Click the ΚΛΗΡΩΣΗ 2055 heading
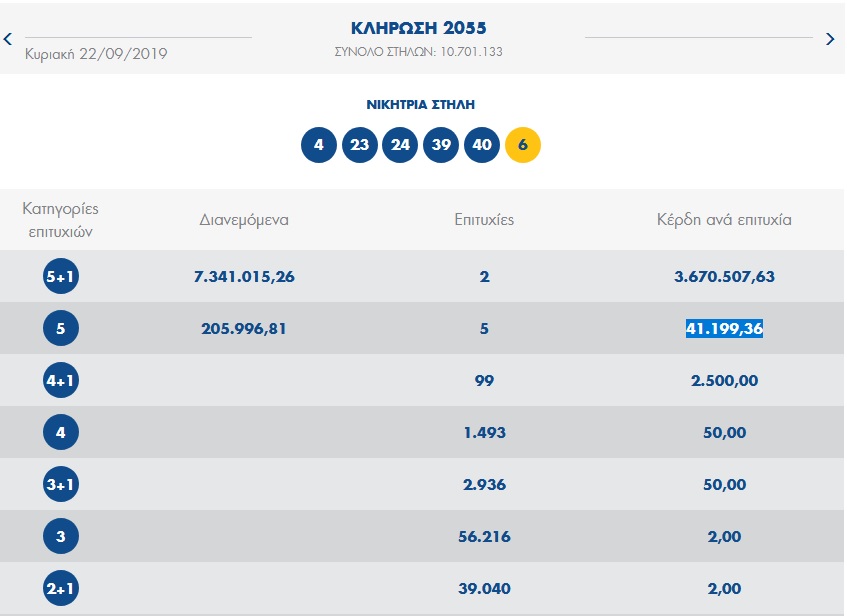 point(419,28)
